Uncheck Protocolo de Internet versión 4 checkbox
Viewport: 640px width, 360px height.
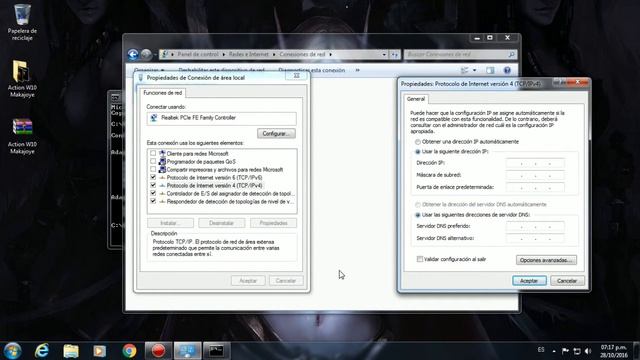coord(153,185)
